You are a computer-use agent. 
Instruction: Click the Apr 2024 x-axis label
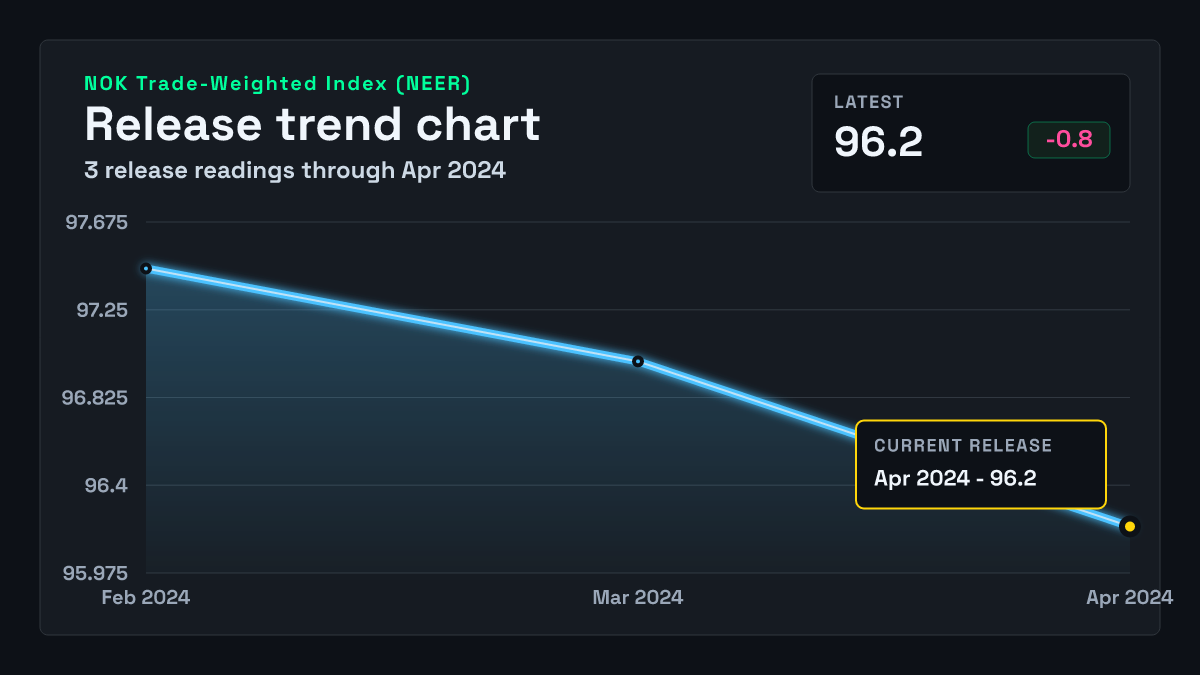pyautogui.click(x=1130, y=597)
